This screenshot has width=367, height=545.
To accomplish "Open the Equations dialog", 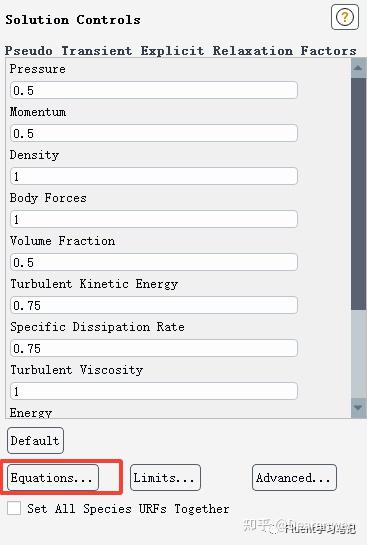I will coord(53,478).
